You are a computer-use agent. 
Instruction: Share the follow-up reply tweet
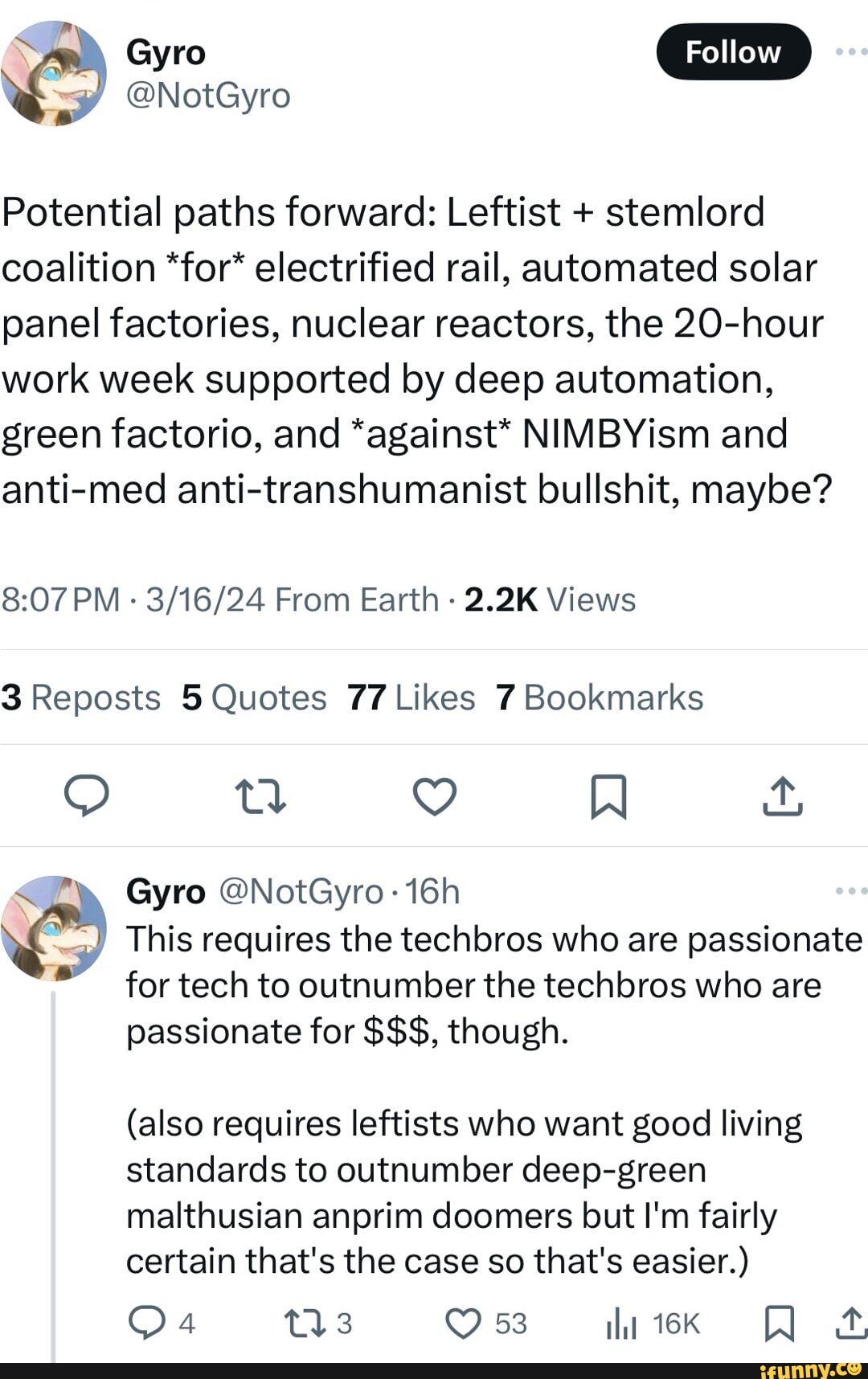[852, 1324]
